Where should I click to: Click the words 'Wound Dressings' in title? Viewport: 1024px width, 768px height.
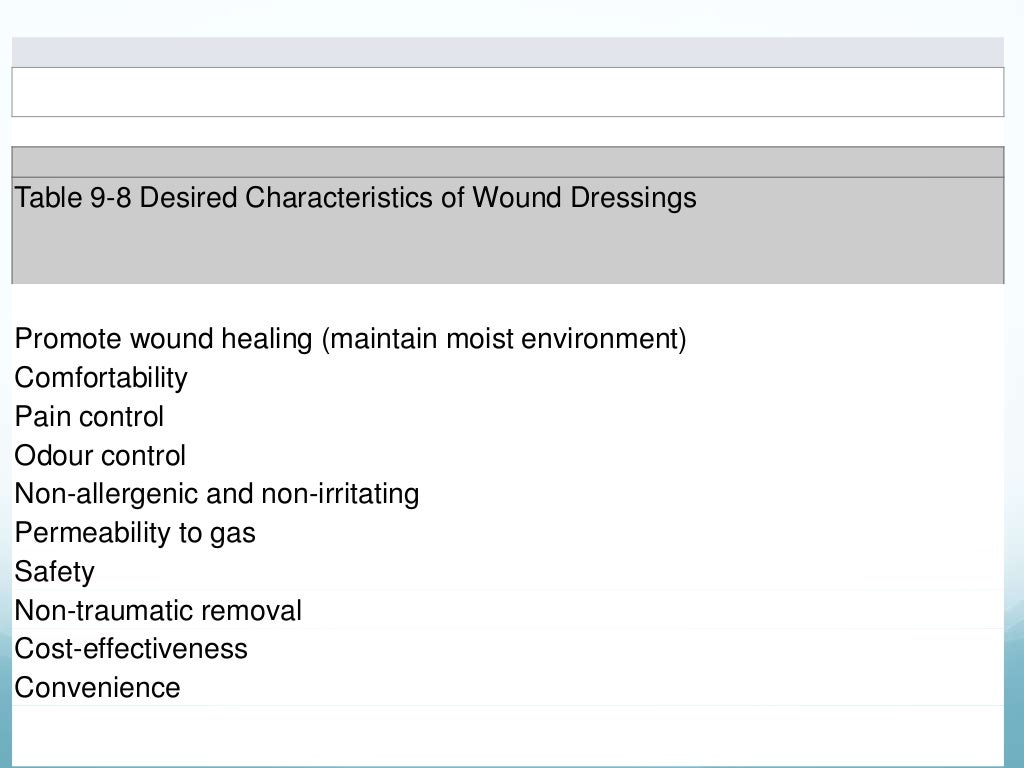coord(584,198)
